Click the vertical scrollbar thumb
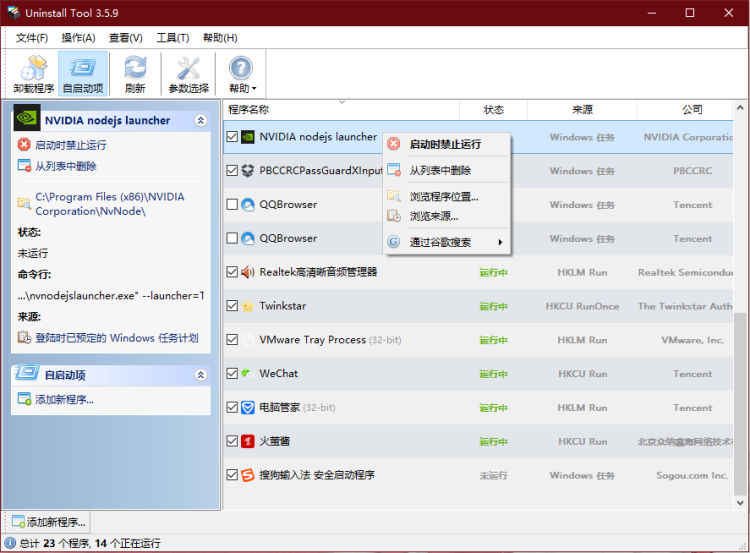 coord(740,404)
